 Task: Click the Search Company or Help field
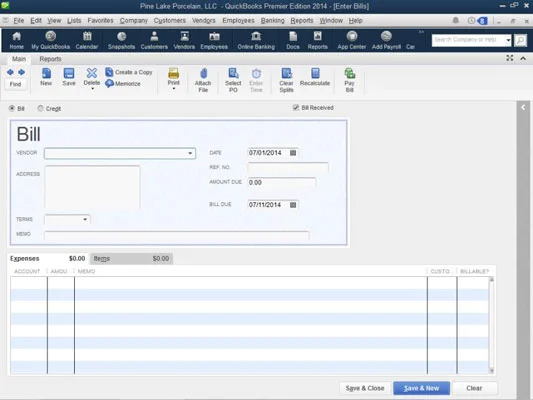pyautogui.click(x=468, y=40)
